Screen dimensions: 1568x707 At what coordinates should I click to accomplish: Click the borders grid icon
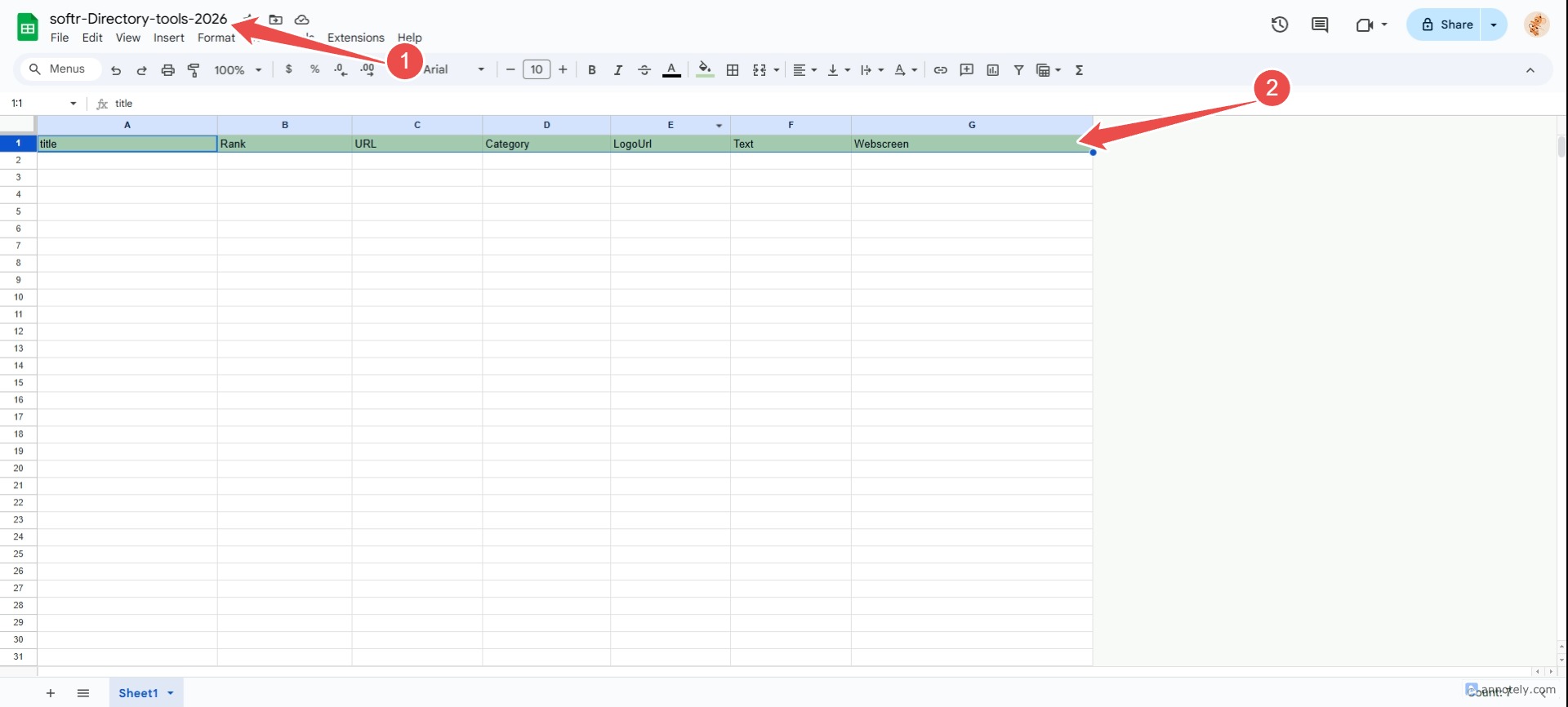pyautogui.click(x=733, y=70)
